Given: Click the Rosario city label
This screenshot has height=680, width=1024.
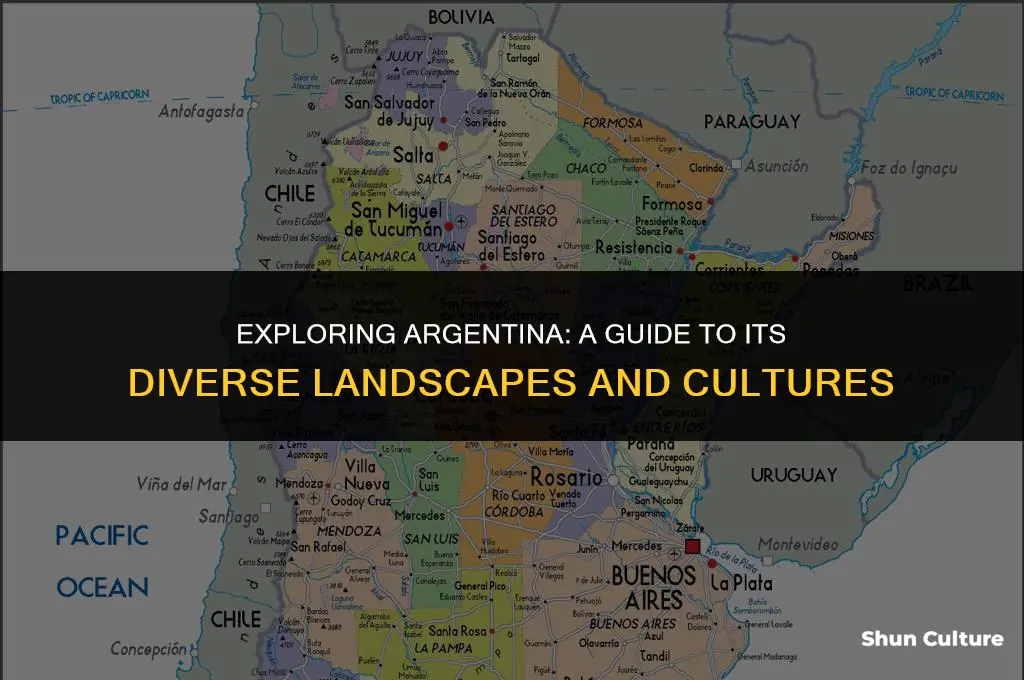Looking at the screenshot, I should coord(566,478).
